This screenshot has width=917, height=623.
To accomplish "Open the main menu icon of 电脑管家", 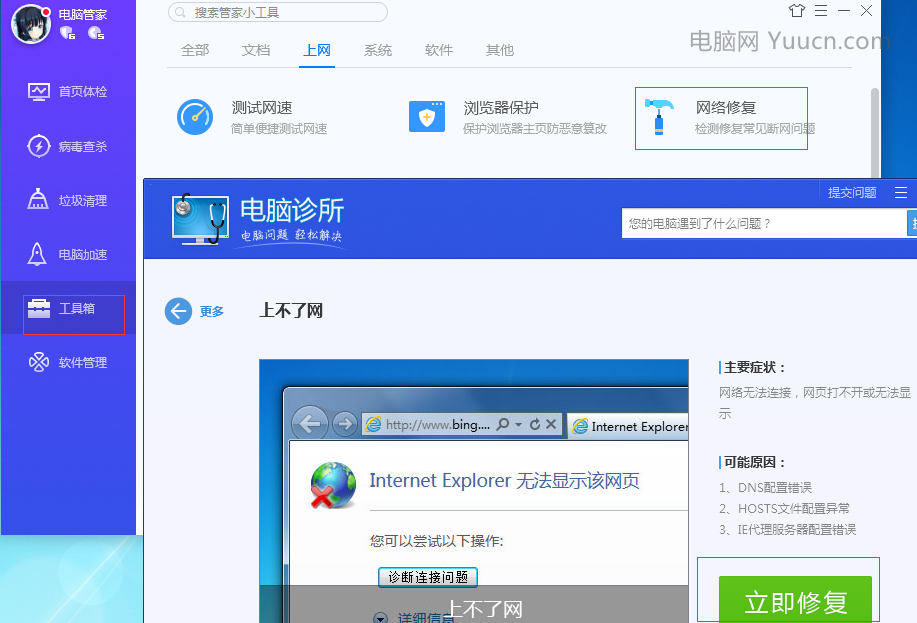I will (821, 11).
